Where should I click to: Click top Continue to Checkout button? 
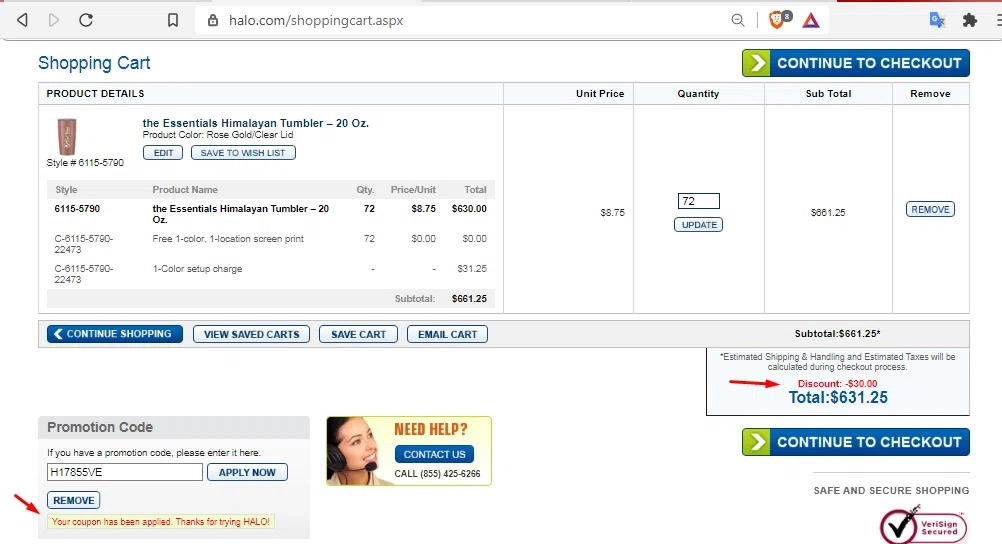point(856,63)
